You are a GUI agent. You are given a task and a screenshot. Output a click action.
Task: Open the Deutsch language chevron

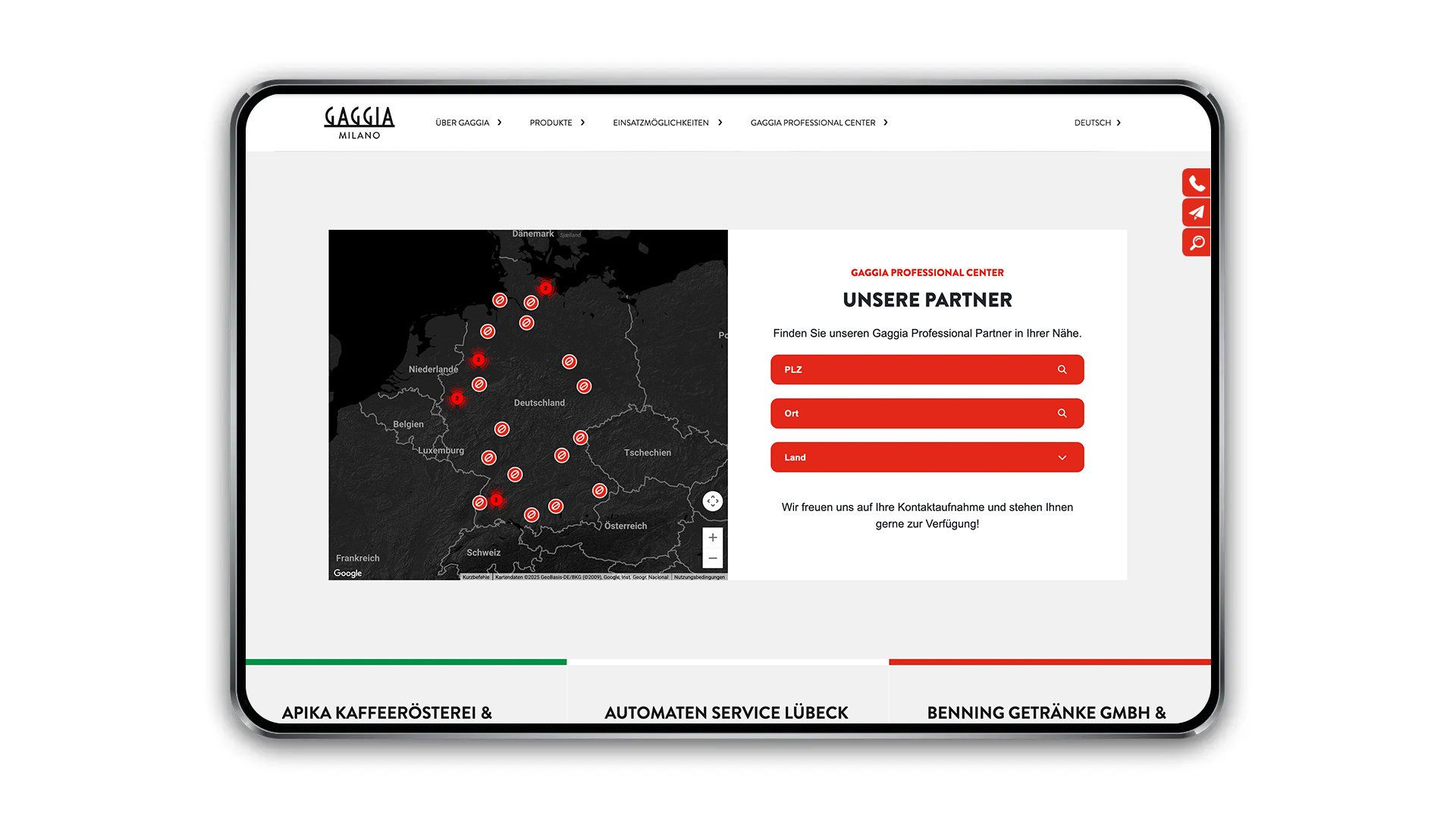tap(1119, 123)
